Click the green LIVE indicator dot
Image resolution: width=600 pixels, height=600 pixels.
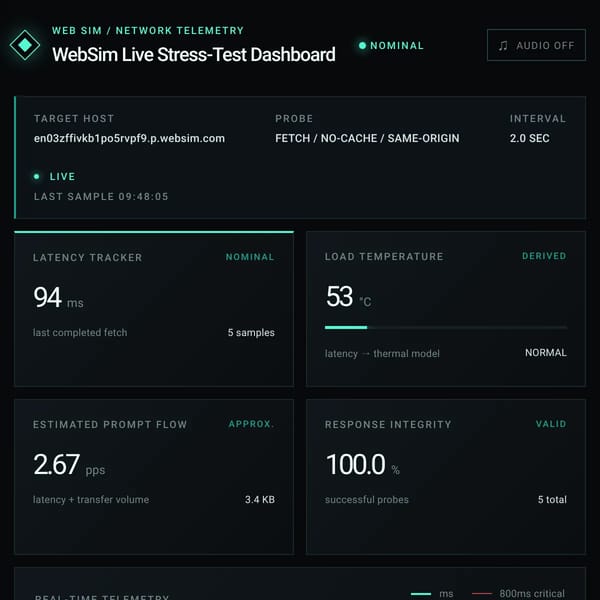click(37, 176)
